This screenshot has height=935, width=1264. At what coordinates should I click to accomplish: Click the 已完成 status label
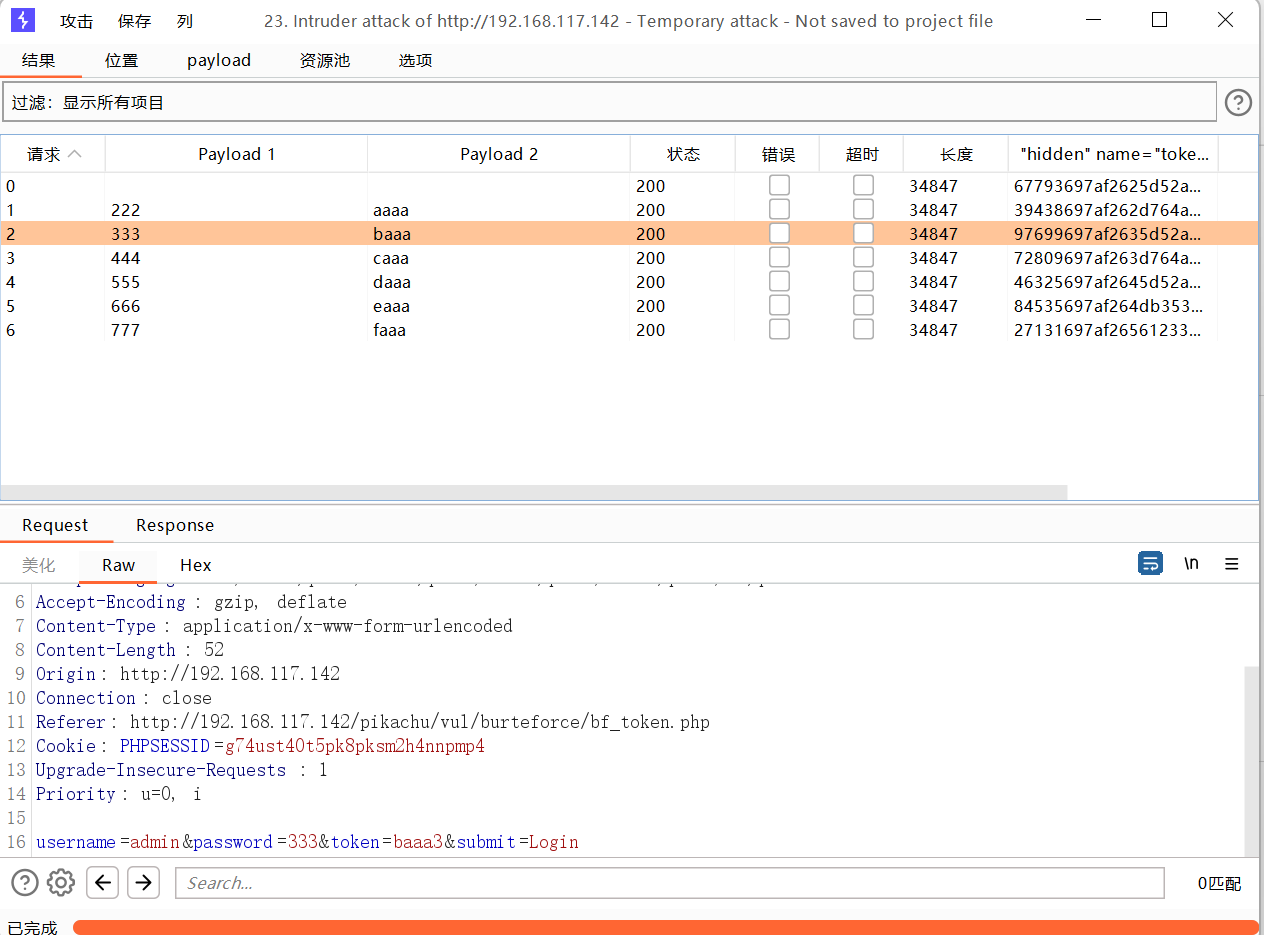point(32,928)
